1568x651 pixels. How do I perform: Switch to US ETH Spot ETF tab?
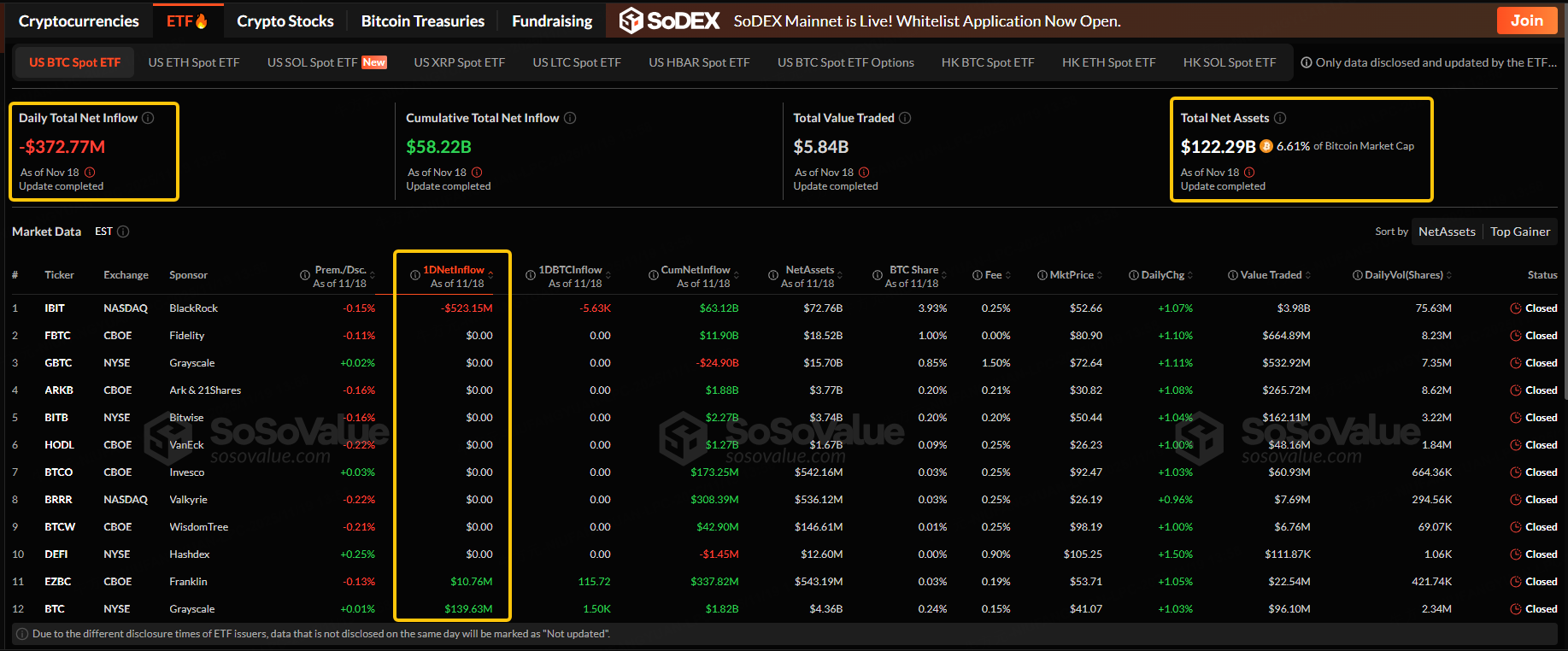pyautogui.click(x=194, y=62)
